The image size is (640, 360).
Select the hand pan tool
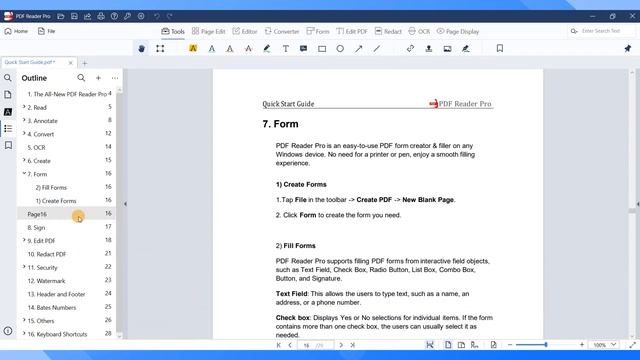pos(142,49)
